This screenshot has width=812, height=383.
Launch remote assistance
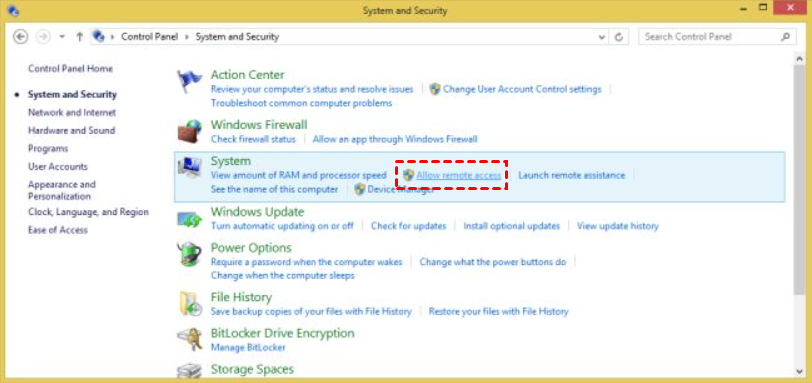tap(572, 175)
